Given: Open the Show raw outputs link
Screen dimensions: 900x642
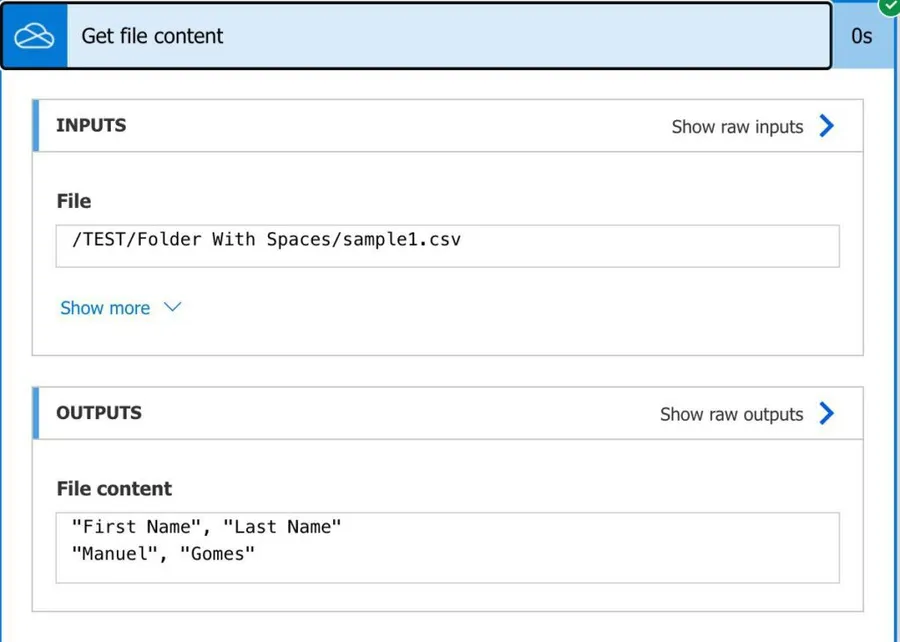Looking at the screenshot, I should (x=731, y=414).
